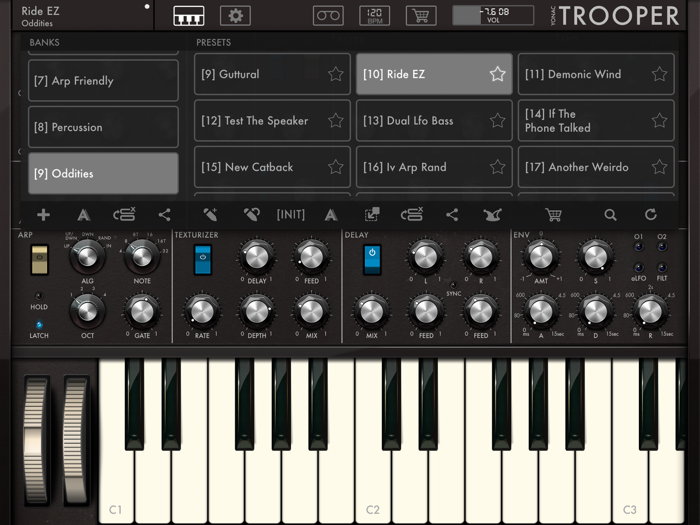Open the 120 BPM tempo display
This screenshot has height=525, width=700.
(375, 16)
